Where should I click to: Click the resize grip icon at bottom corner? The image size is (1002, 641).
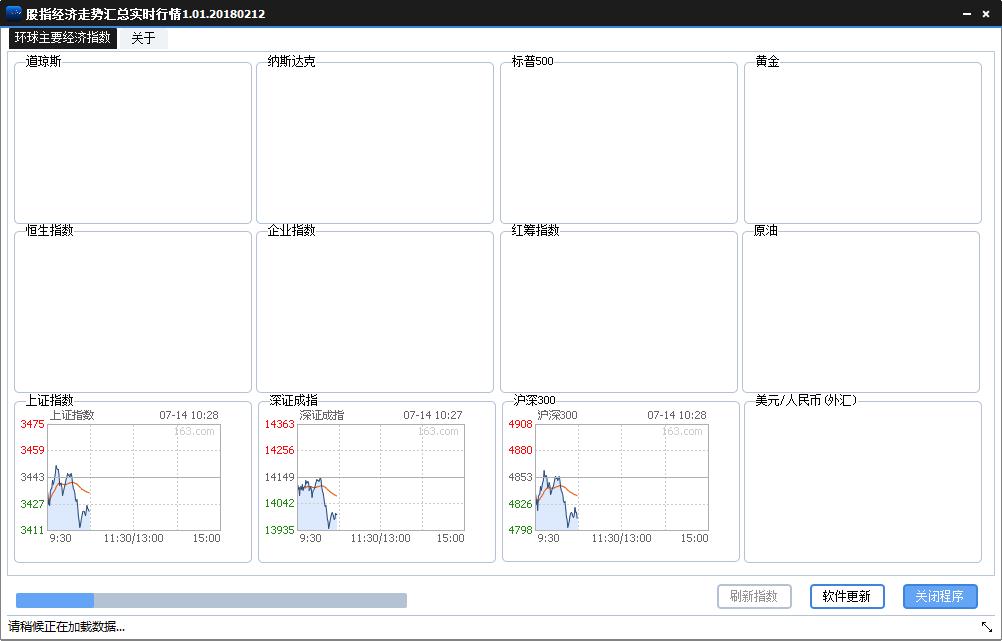pyautogui.click(x=987, y=627)
